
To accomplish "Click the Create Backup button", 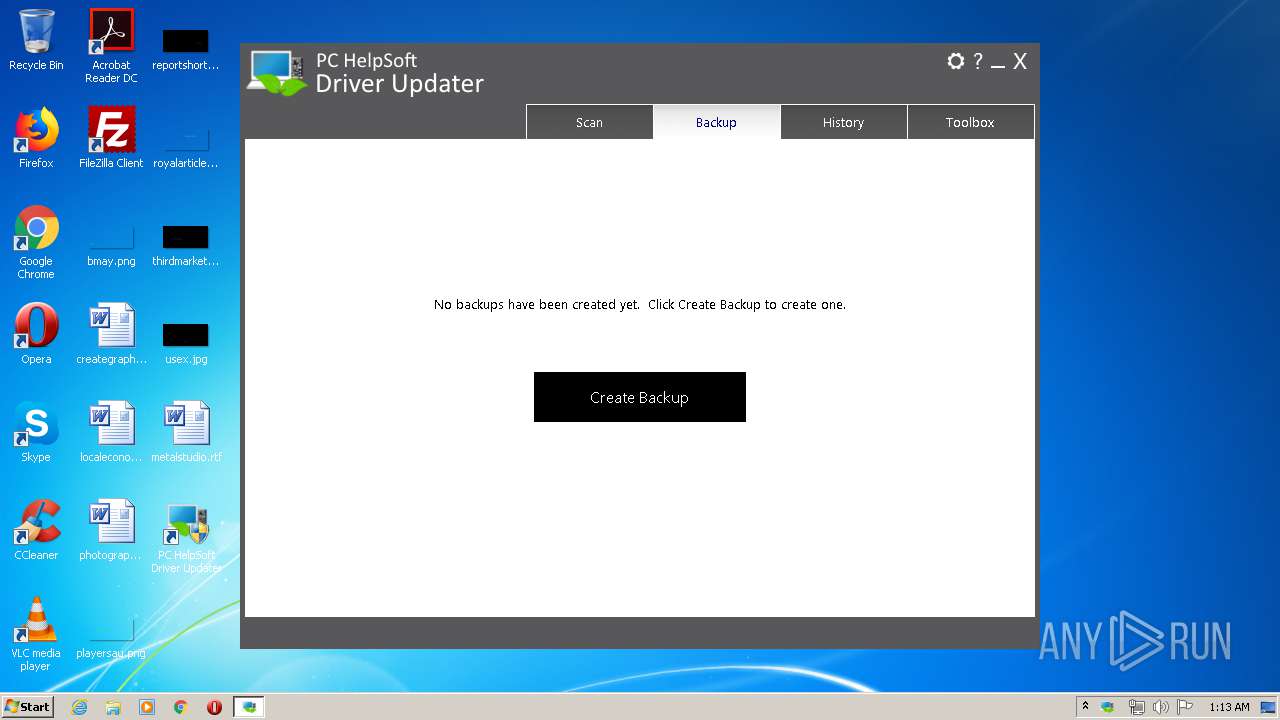I will click(640, 397).
